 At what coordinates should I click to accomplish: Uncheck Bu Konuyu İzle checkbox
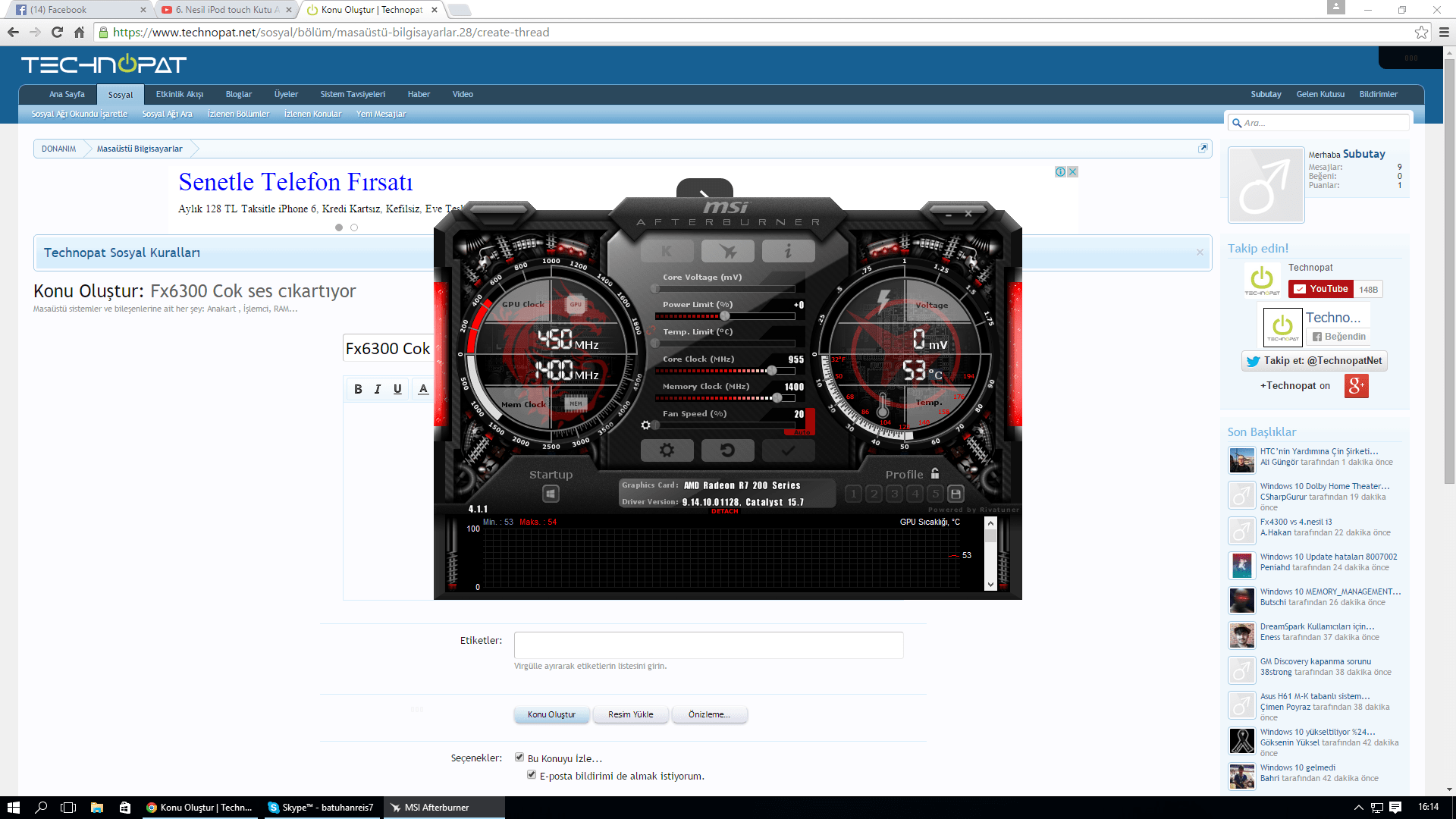click(519, 757)
